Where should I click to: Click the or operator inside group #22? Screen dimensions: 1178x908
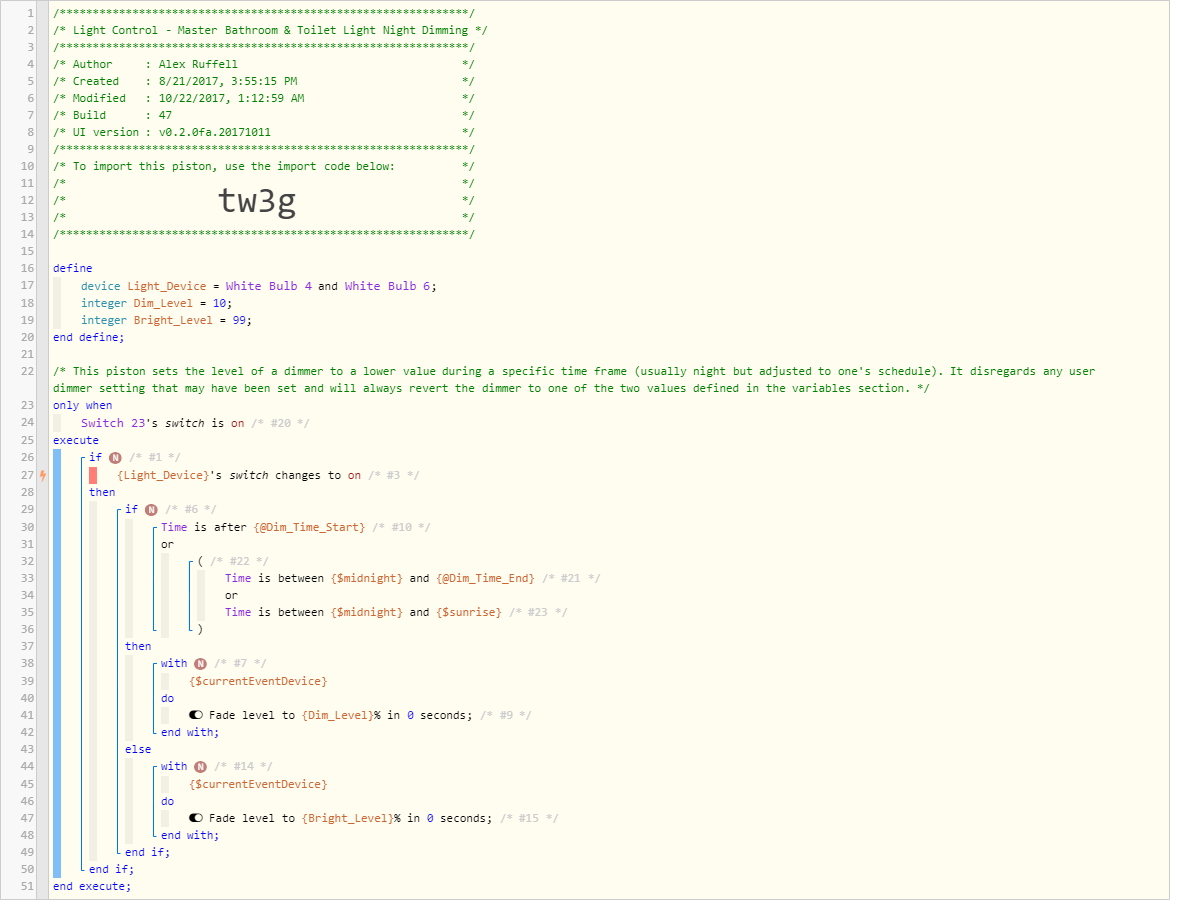coord(231,596)
